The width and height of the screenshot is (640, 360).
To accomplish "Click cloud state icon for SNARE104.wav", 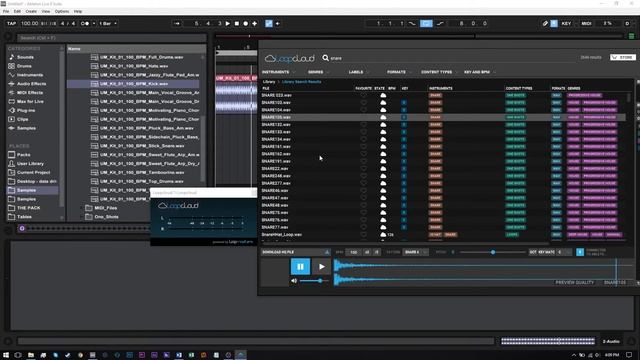I will pos(383,110).
